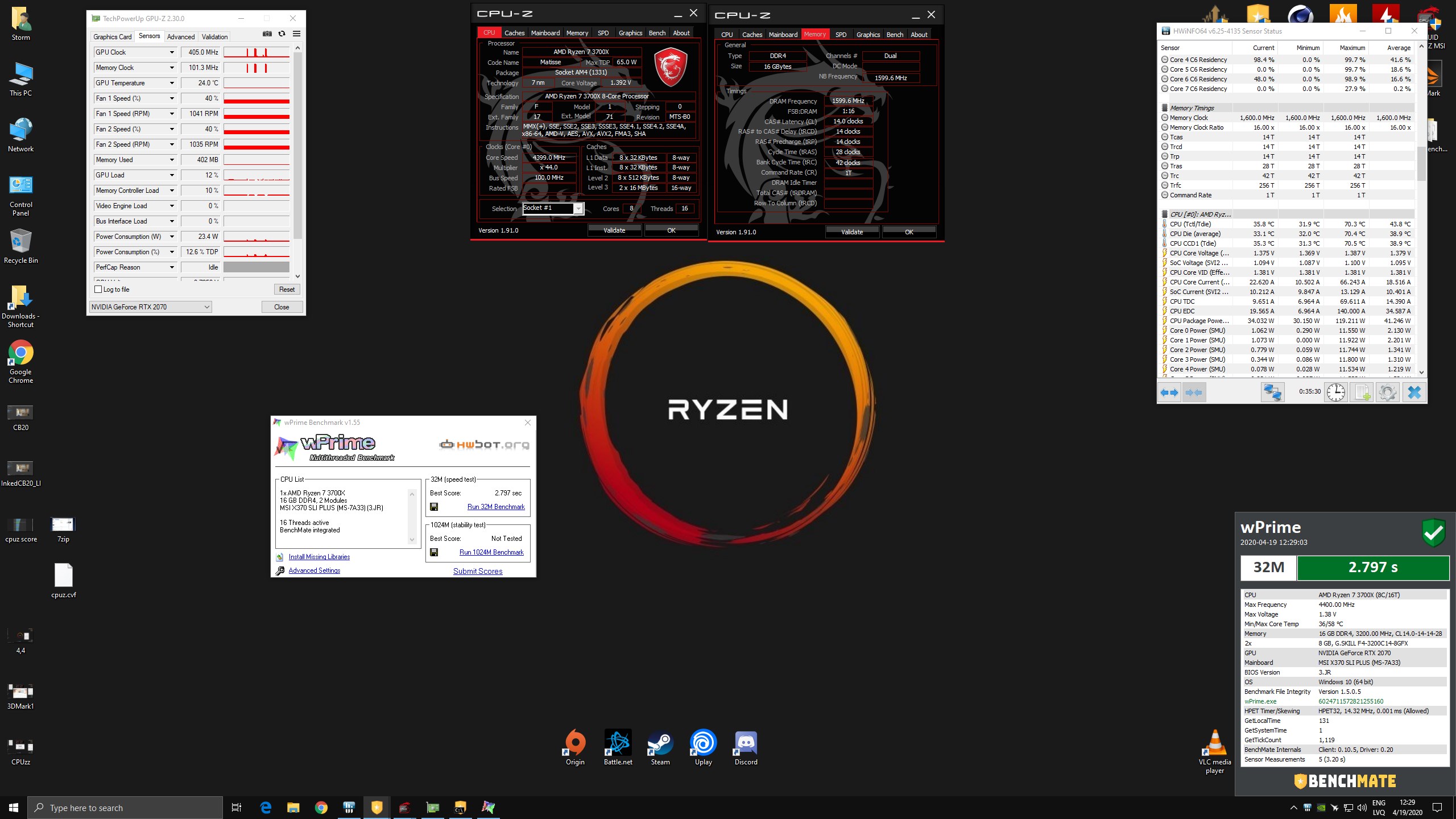The width and height of the screenshot is (1456, 819).
Task: Open the Memory Clock sensor dropdown
Action: pos(172,68)
